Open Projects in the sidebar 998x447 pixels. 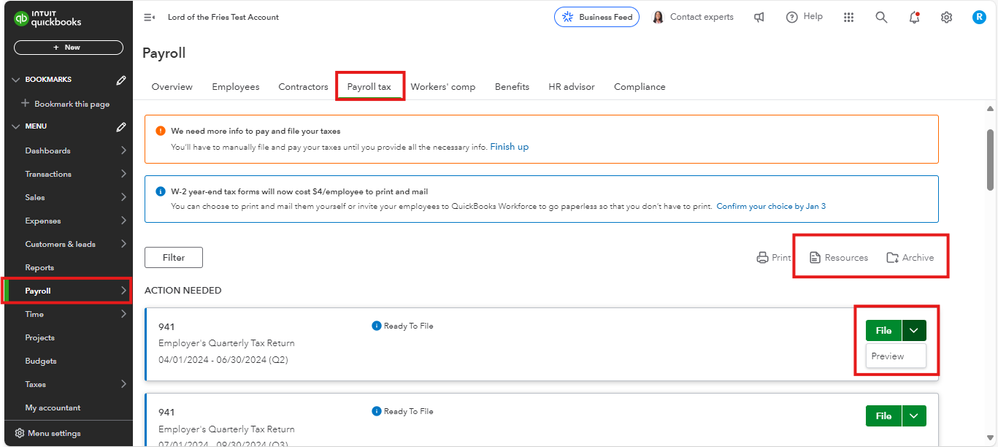[x=39, y=337]
